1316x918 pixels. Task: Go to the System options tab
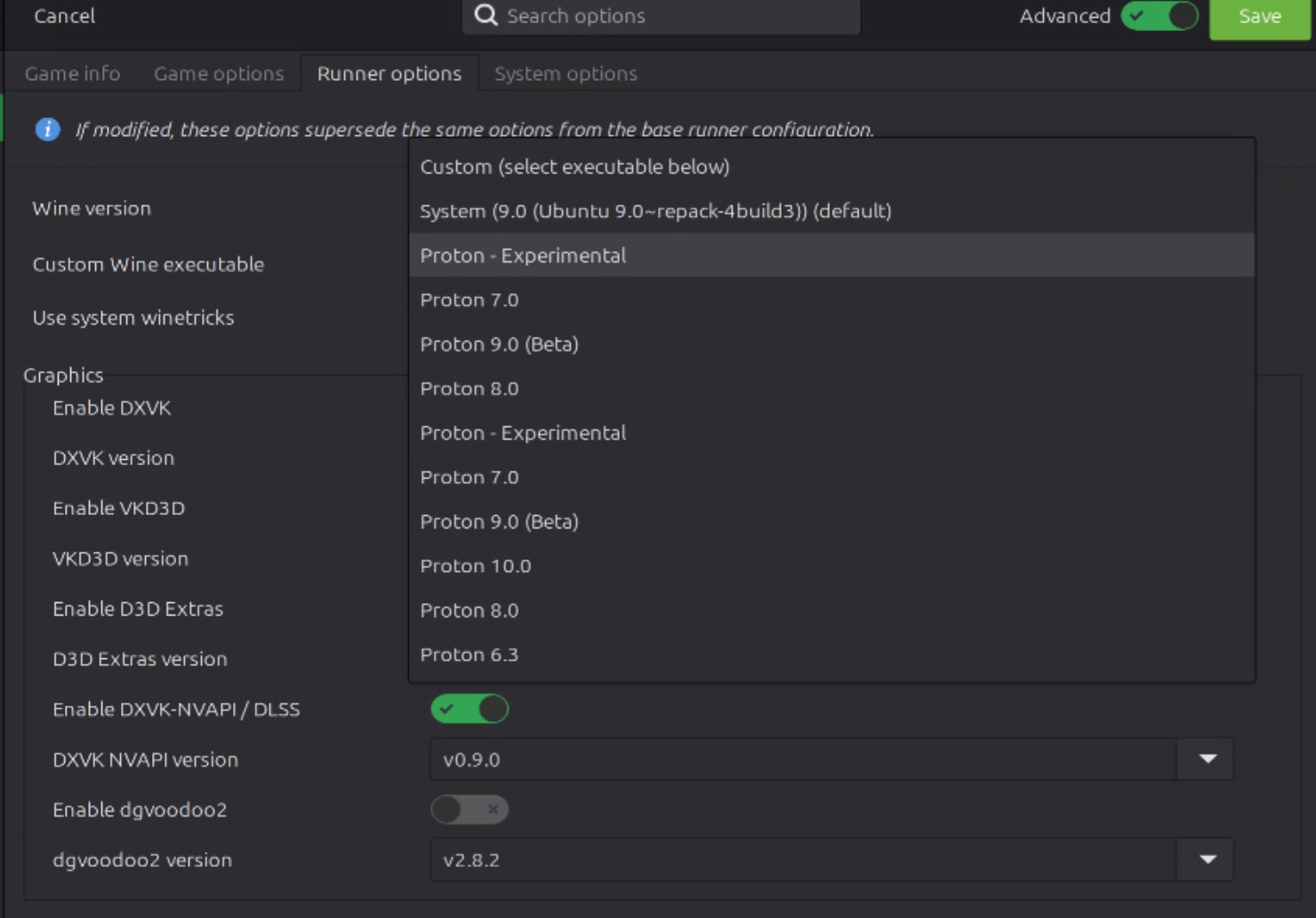pos(566,74)
